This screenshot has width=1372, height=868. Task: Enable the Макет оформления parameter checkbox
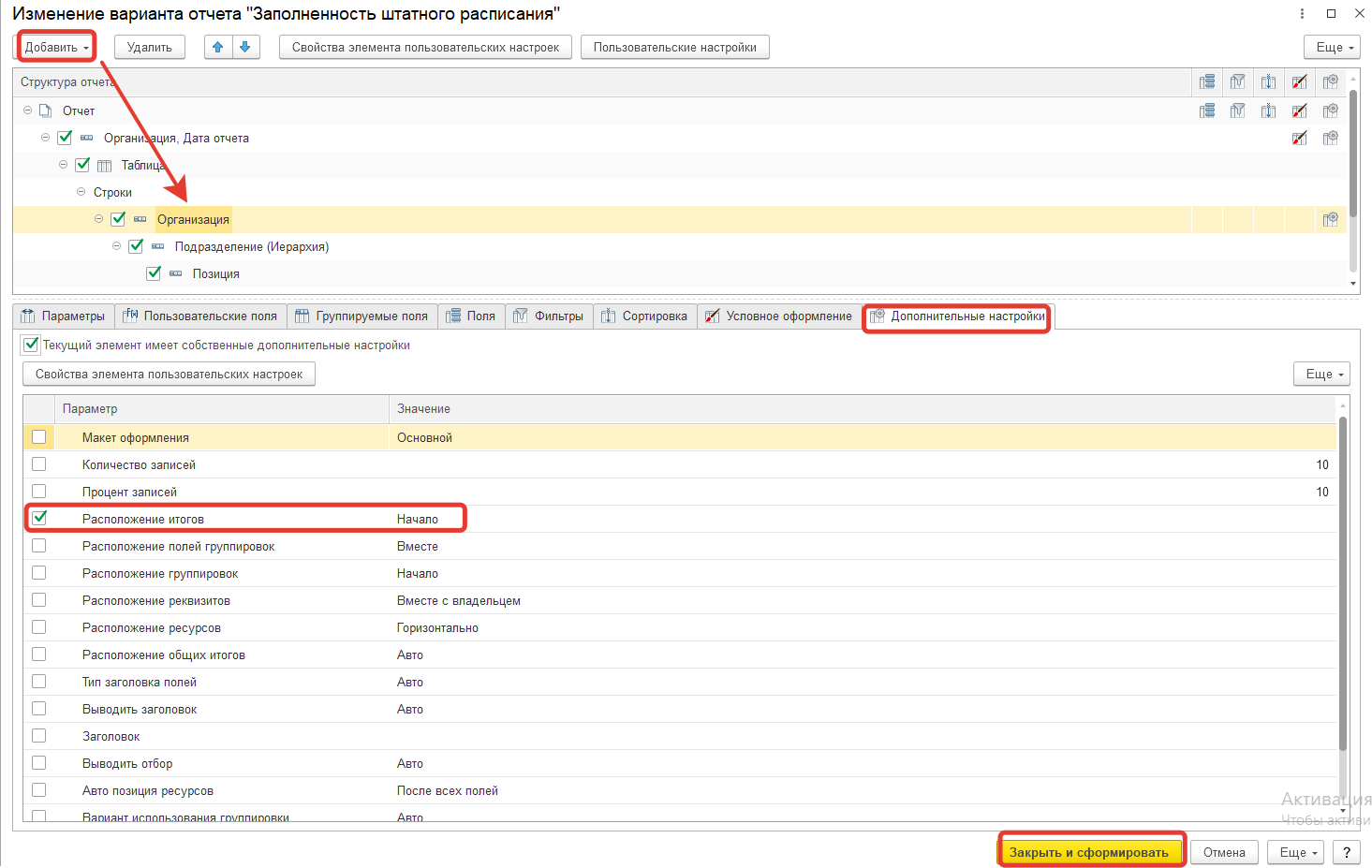[39, 436]
